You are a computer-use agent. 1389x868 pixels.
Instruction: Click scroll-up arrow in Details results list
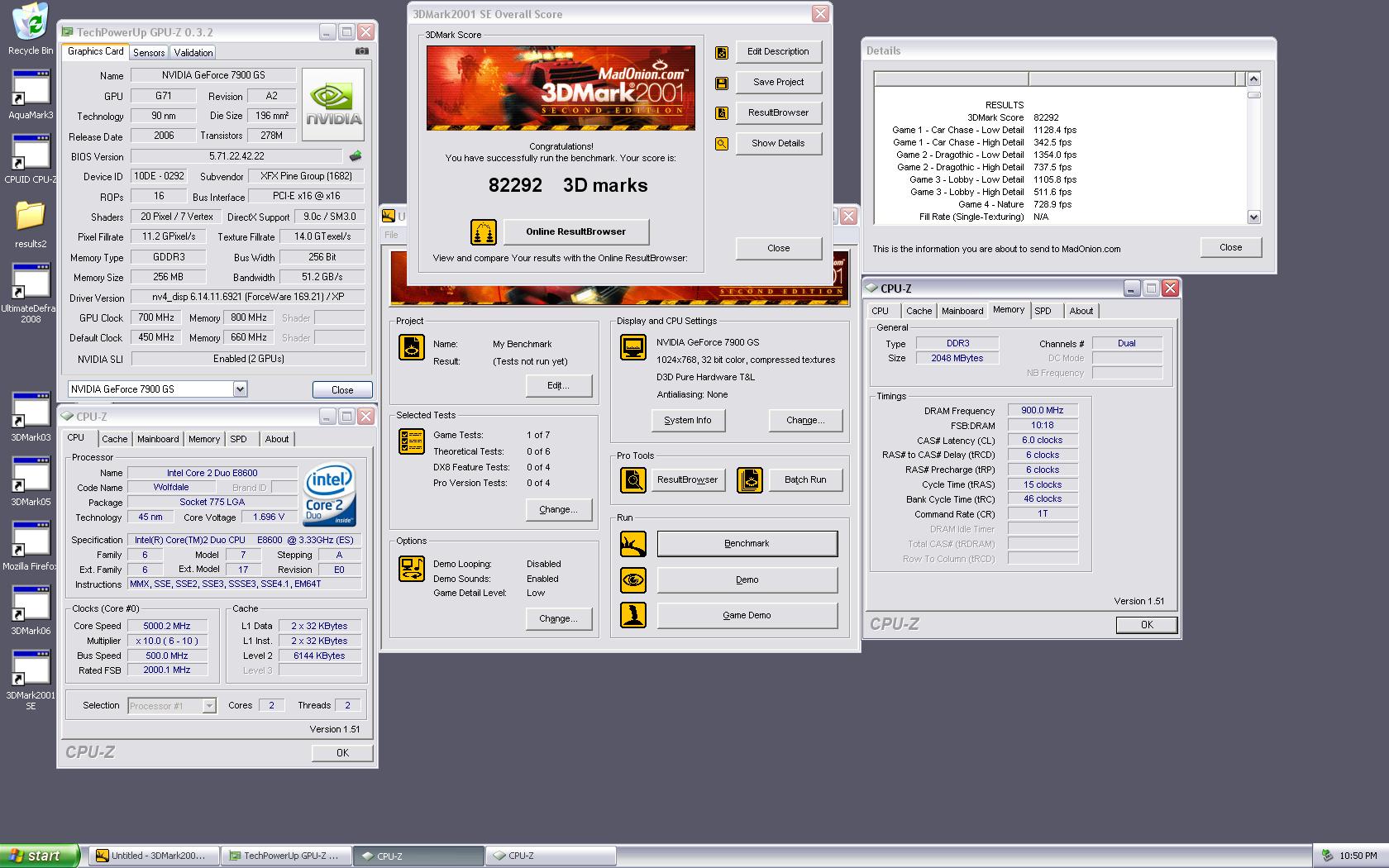click(x=1253, y=79)
